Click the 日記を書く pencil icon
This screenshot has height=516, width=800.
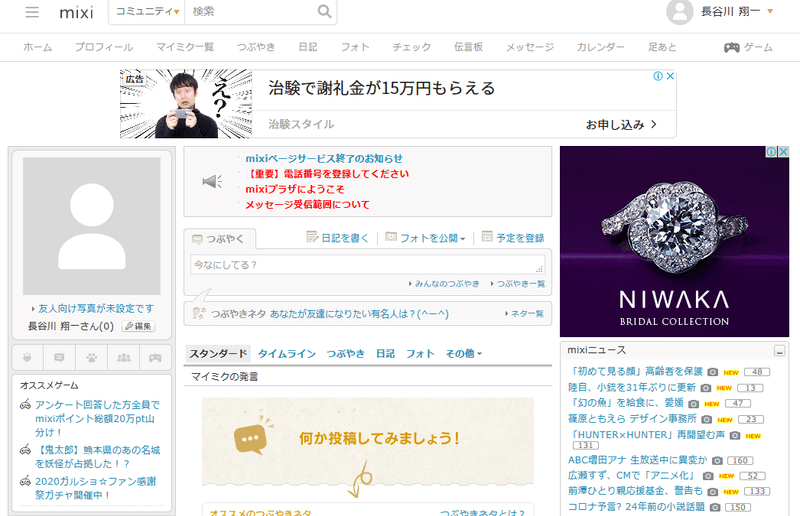[312, 237]
